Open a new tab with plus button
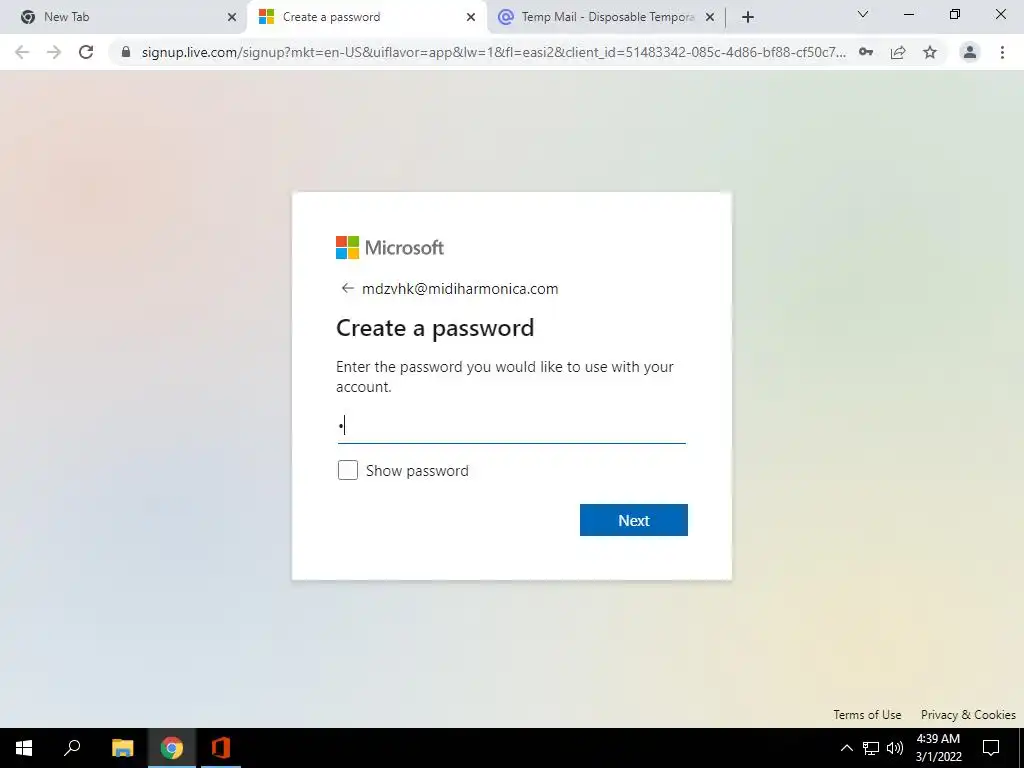 (x=748, y=17)
